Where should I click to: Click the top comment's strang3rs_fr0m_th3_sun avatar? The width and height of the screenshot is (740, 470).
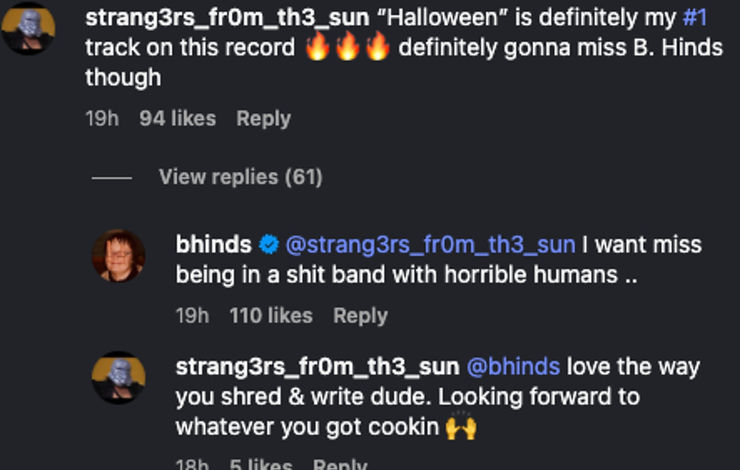tap(27, 28)
